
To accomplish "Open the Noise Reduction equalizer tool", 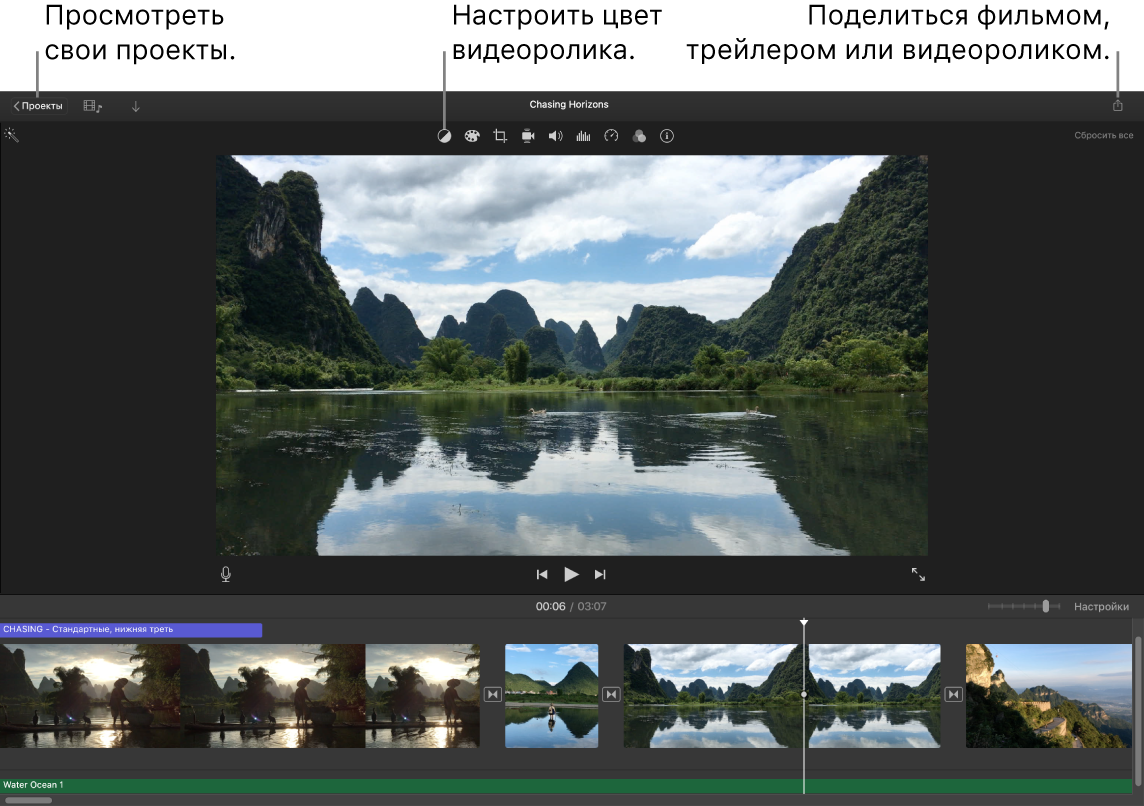I will (584, 136).
